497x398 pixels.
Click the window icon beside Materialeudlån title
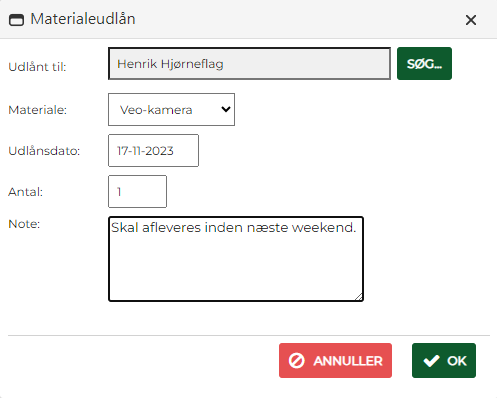click(x=16, y=20)
